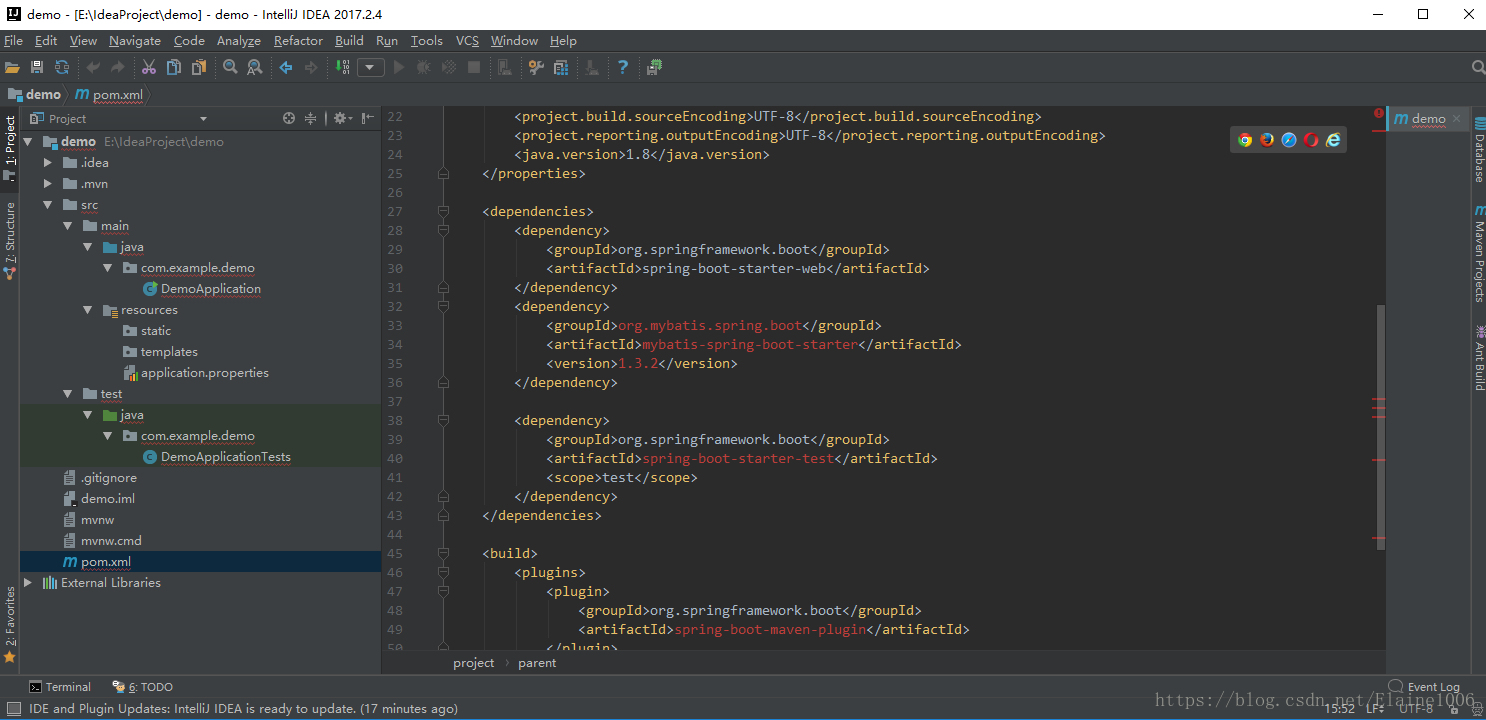This screenshot has width=1486, height=720.
Task: Toggle the Ant Build tool window
Action: click(1478, 358)
